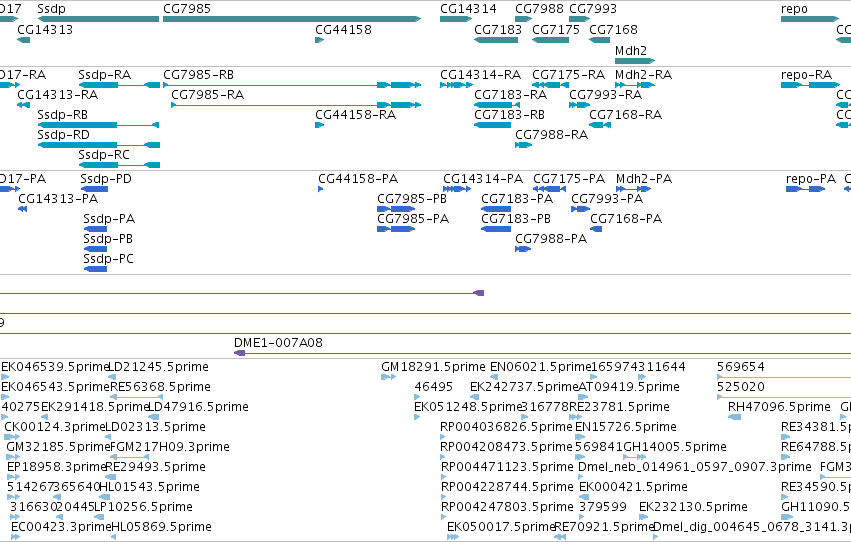851x542 pixels.
Task: Click the CG7993-PA protein label
Action: [607, 199]
